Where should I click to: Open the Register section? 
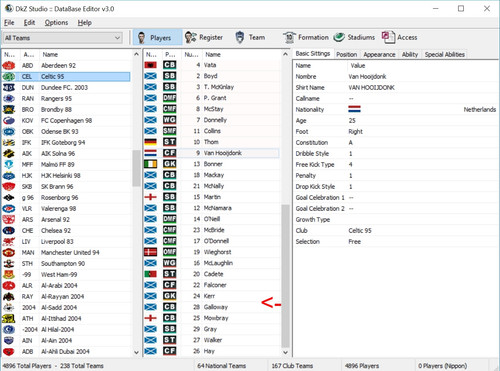click(204, 37)
